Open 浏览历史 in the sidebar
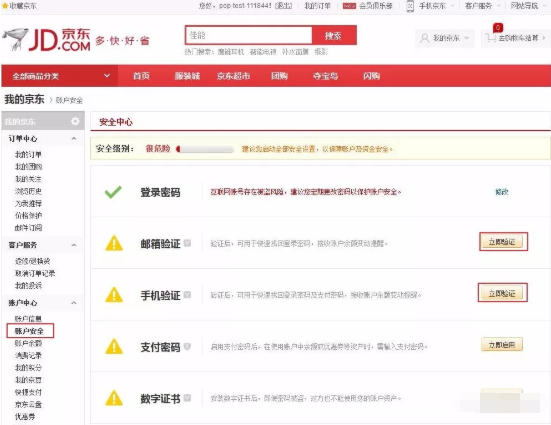Viewport: 551px width, 425px height. pos(28,191)
